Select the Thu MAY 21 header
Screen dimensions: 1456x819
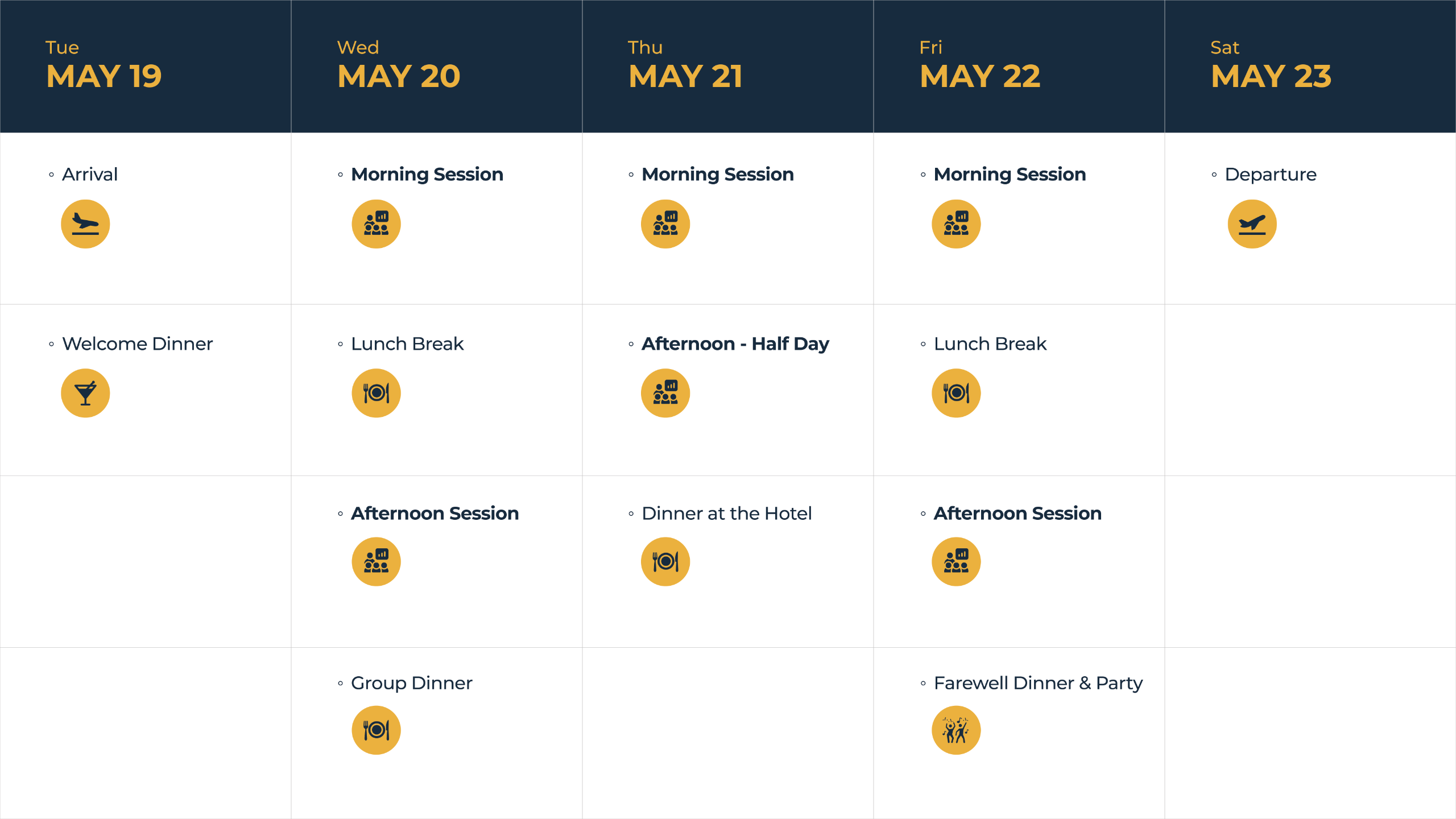point(685,65)
